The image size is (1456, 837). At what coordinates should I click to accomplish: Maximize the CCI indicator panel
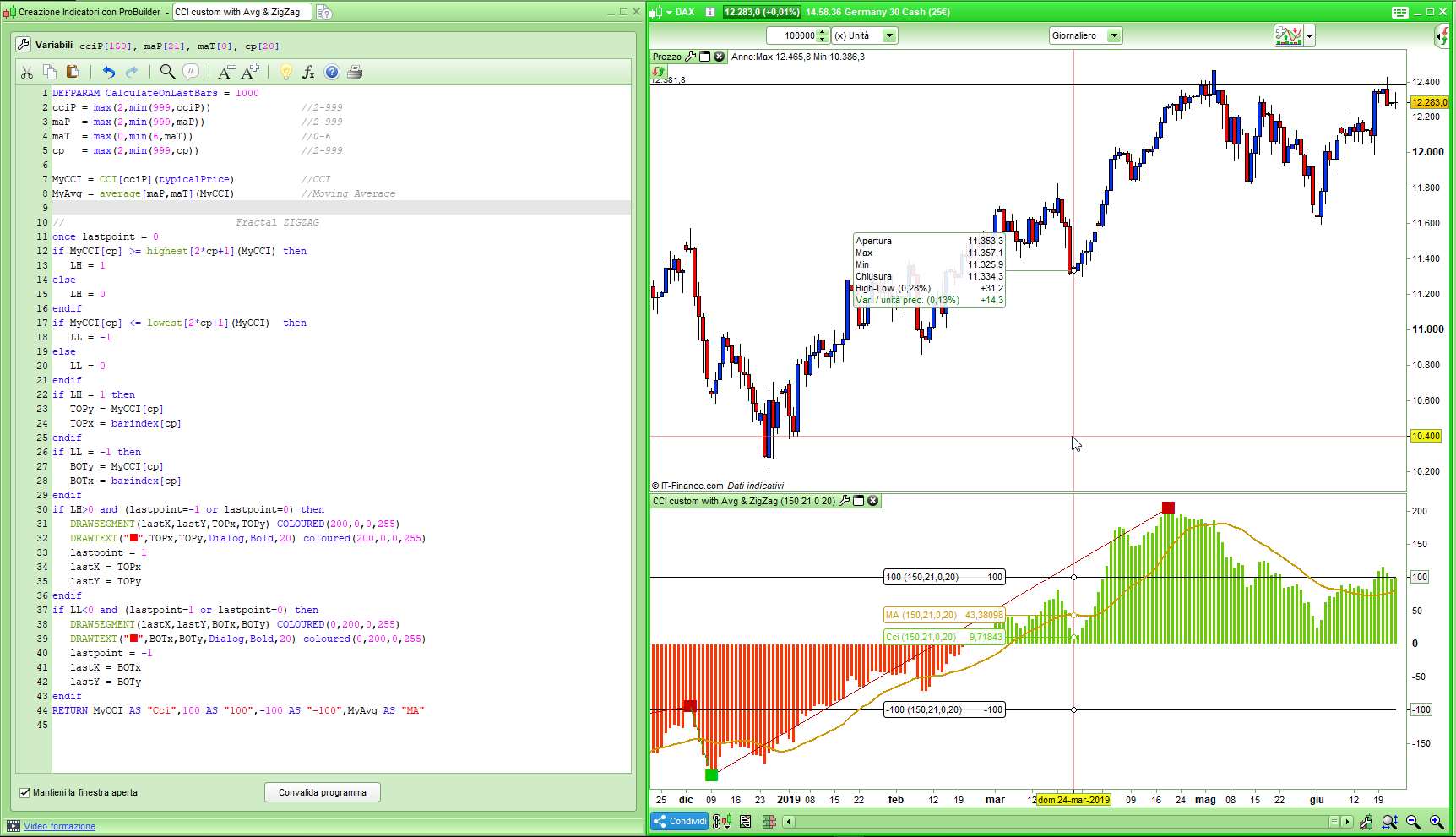[859, 501]
